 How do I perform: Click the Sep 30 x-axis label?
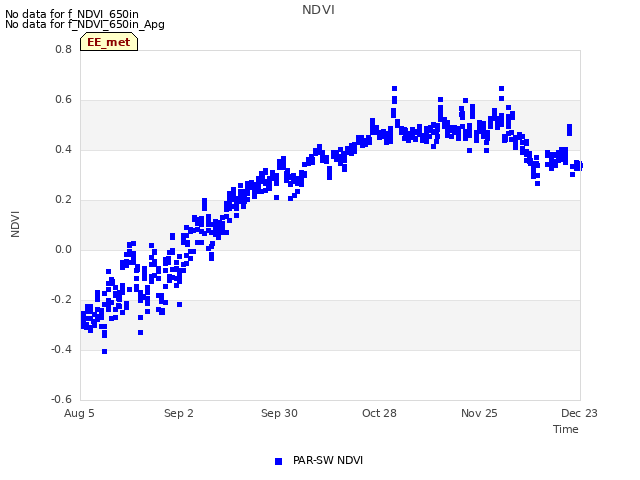279,413
